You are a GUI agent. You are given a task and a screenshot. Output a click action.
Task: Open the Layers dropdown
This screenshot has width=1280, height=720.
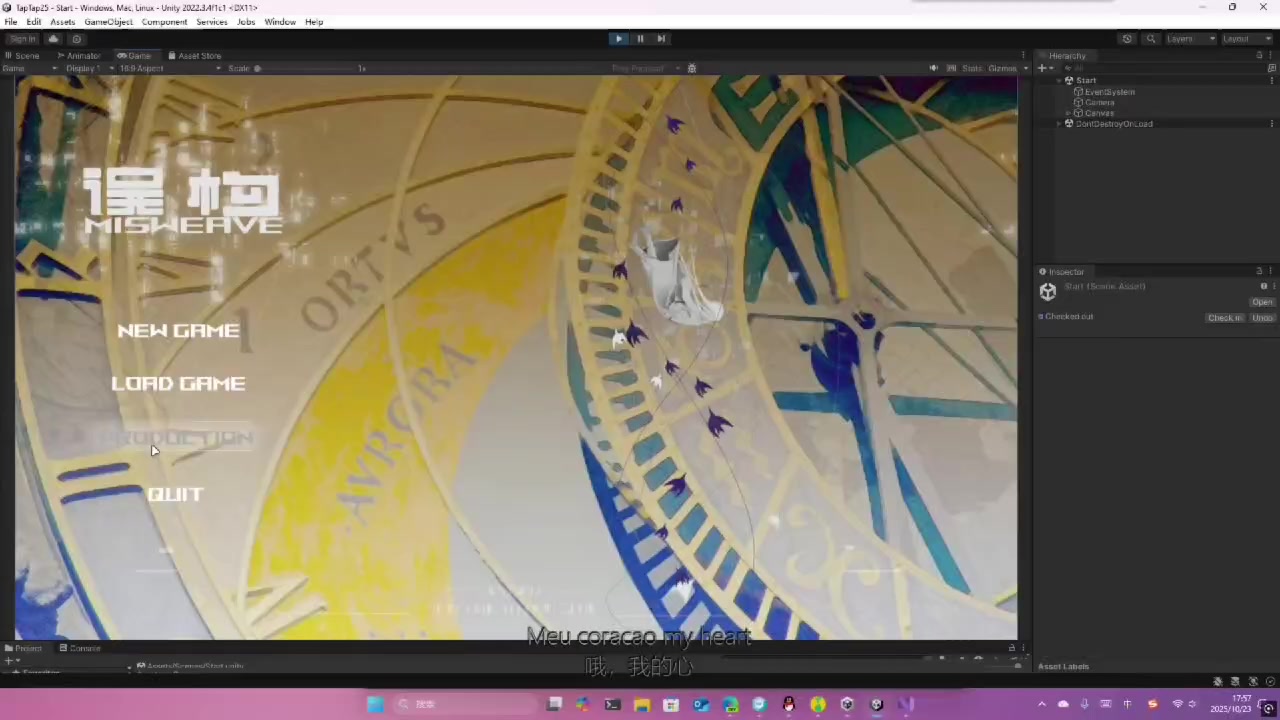pos(1190,39)
